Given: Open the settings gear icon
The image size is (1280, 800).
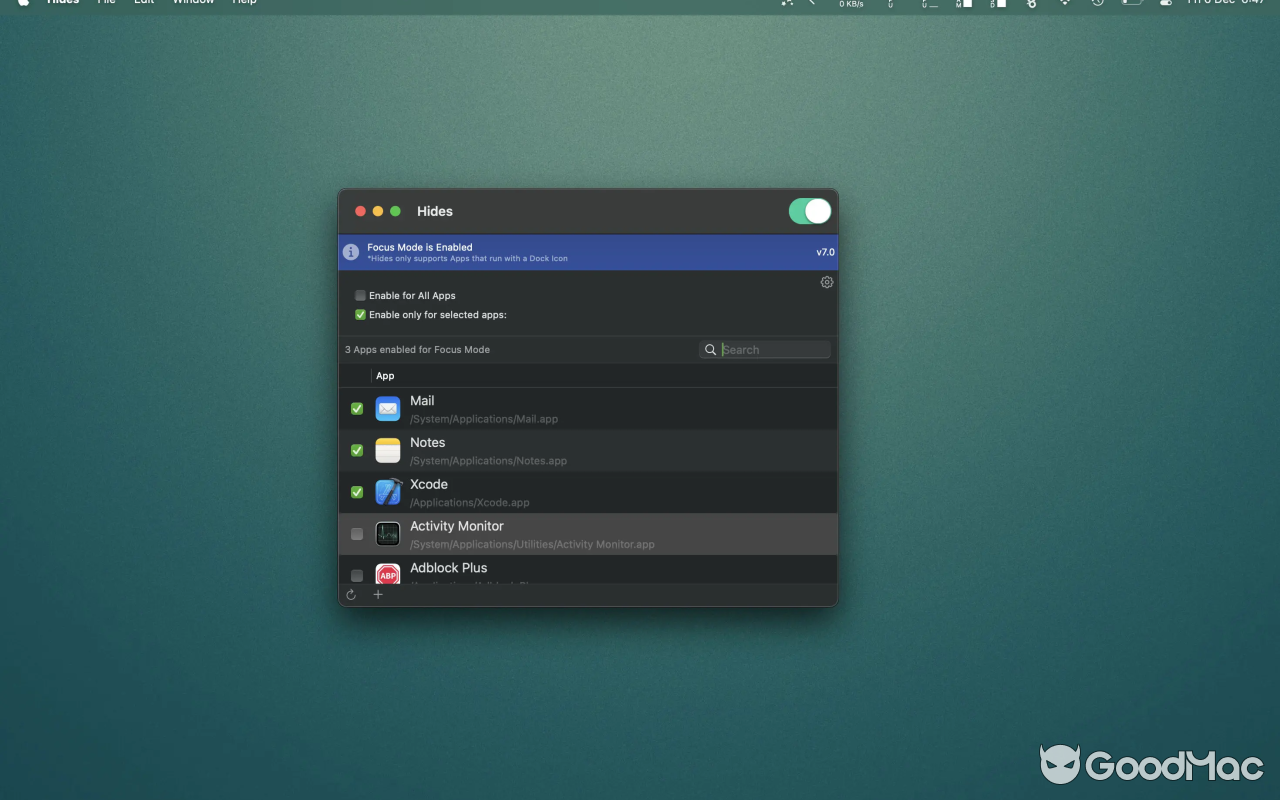Looking at the screenshot, I should pos(827,282).
